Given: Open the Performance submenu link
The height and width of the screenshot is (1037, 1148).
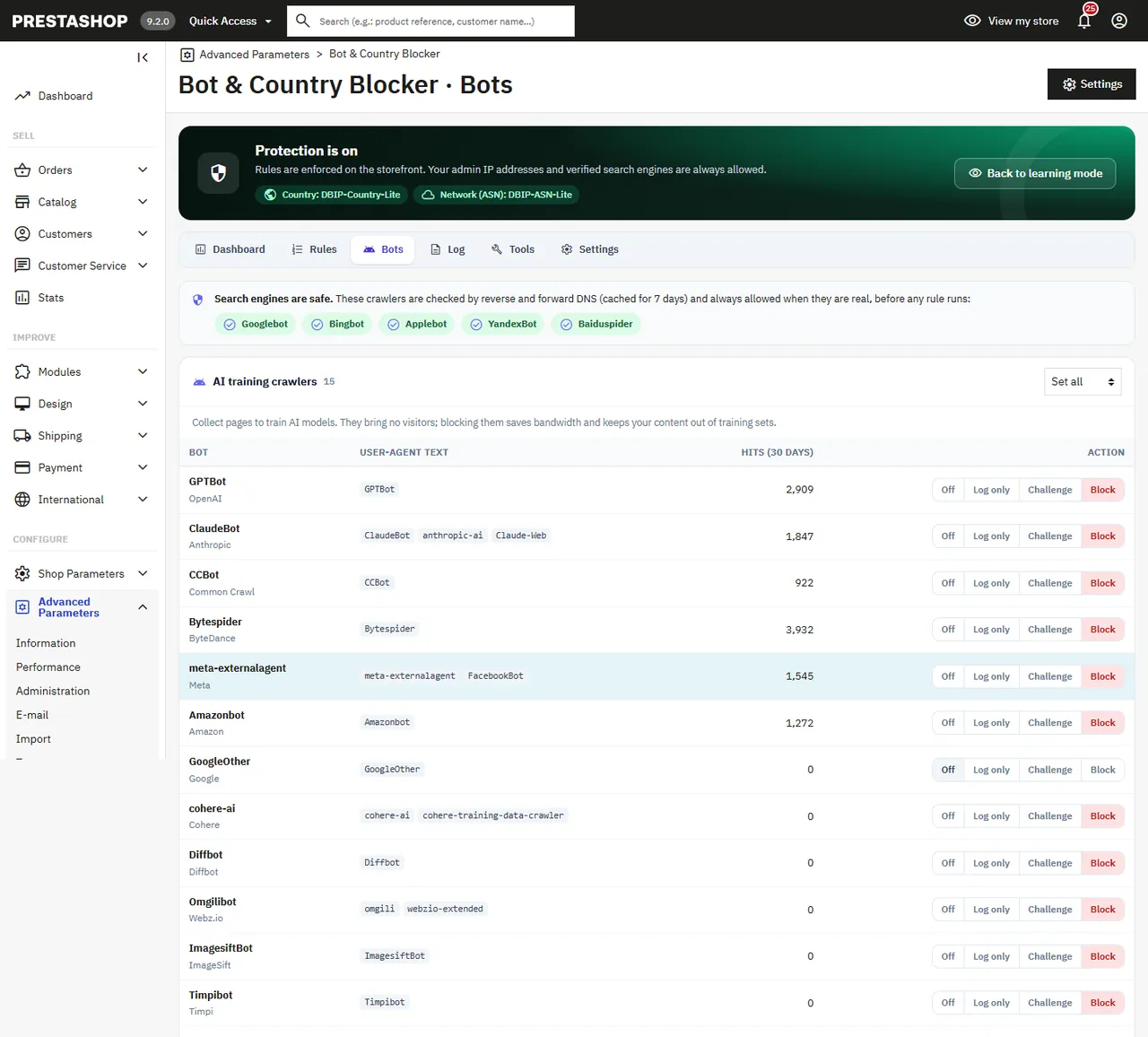Looking at the screenshot, I should click(48, 667).
